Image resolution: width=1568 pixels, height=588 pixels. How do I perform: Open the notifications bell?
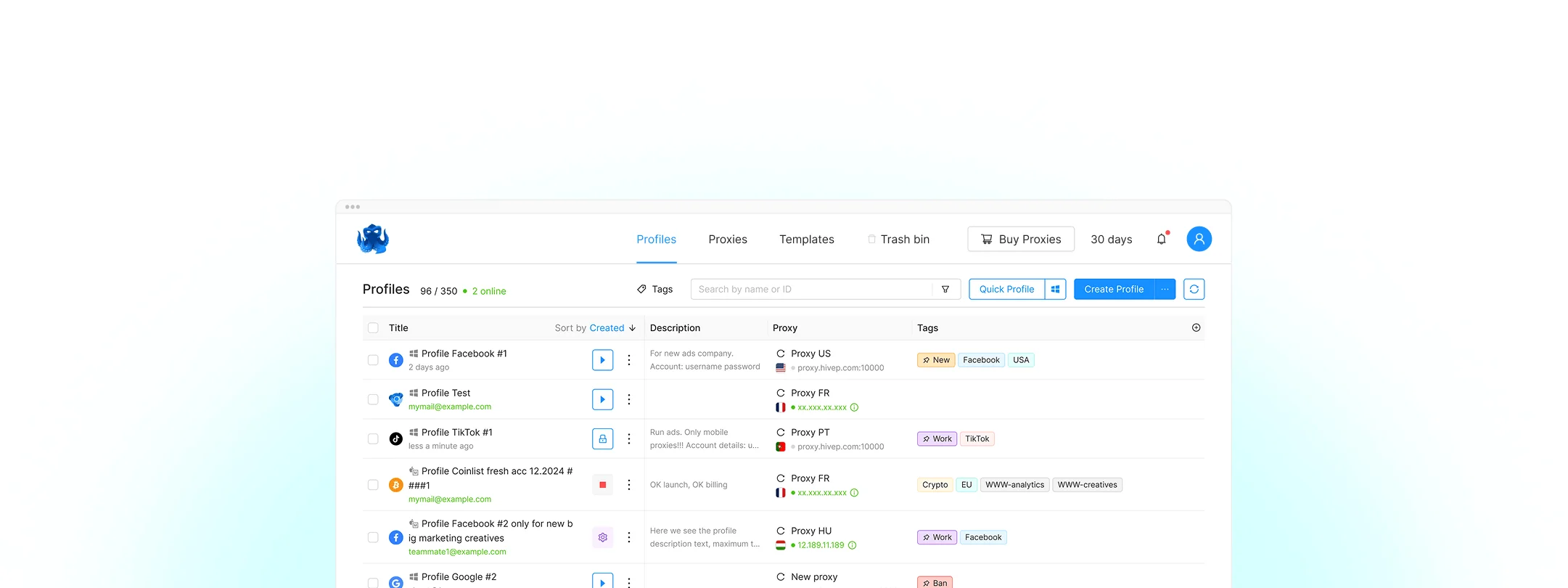pyautogui.click(x=1162, y=239)
